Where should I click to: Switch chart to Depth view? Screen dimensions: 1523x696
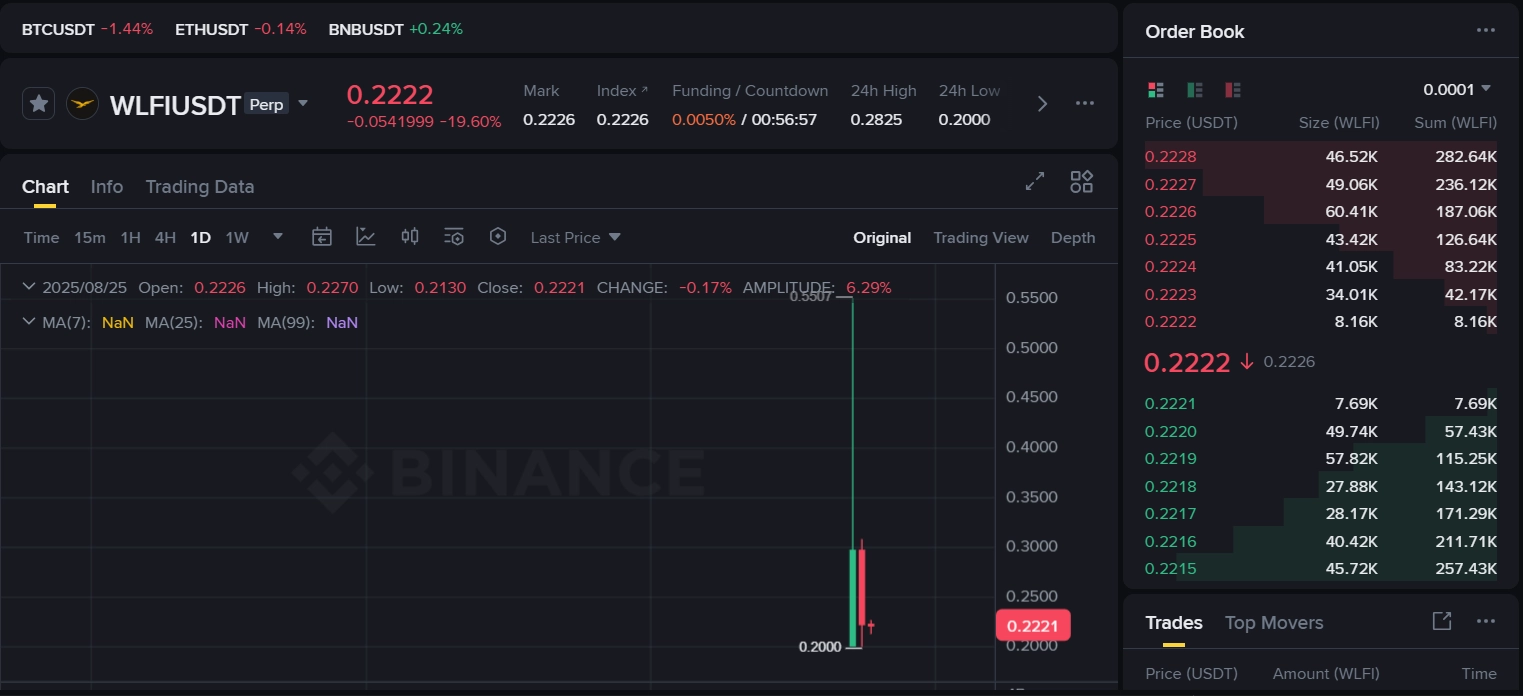coord(1072,237)
